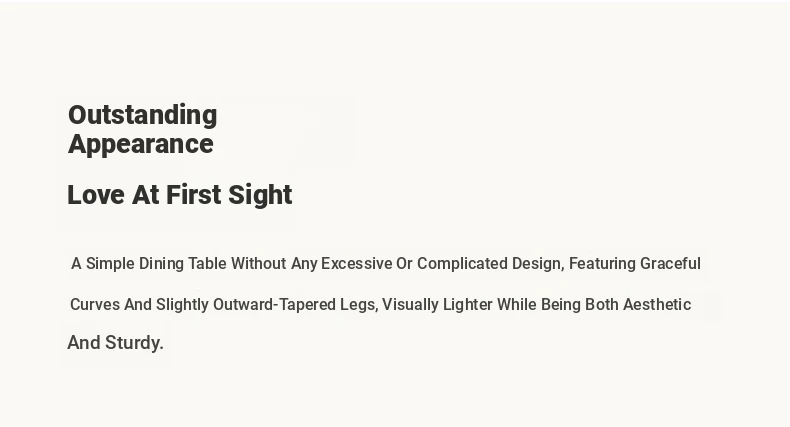Click the word 'First' in the subheading

tap(193, 195)
